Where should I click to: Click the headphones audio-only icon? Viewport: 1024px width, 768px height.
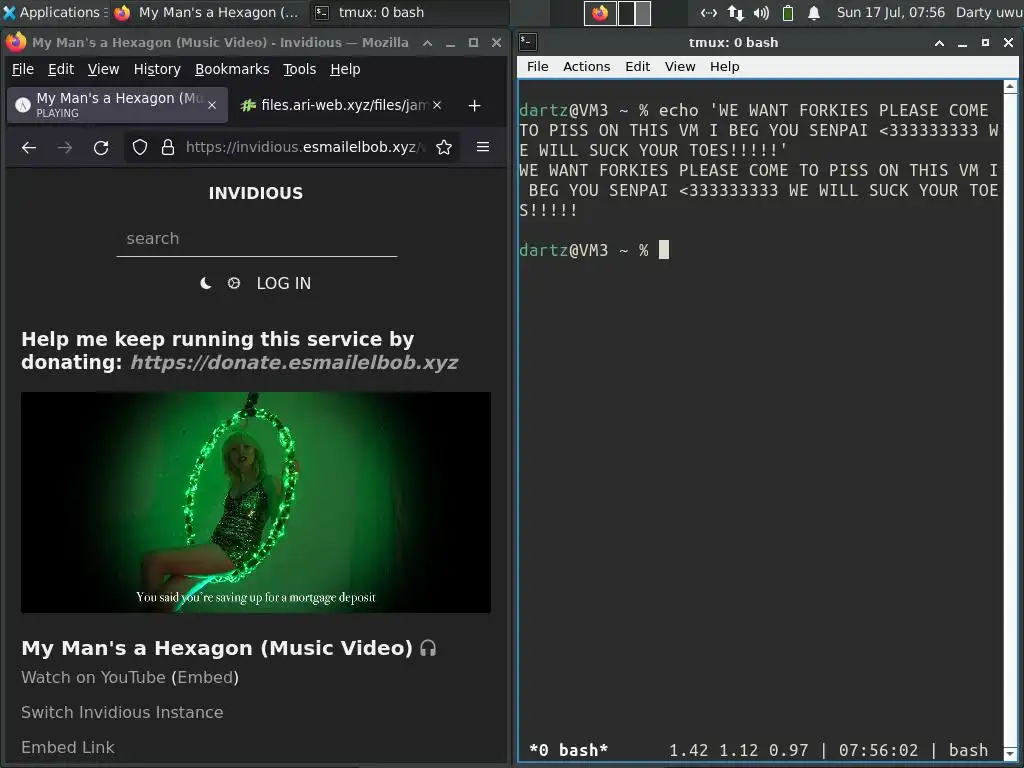[x=428, y=648]
